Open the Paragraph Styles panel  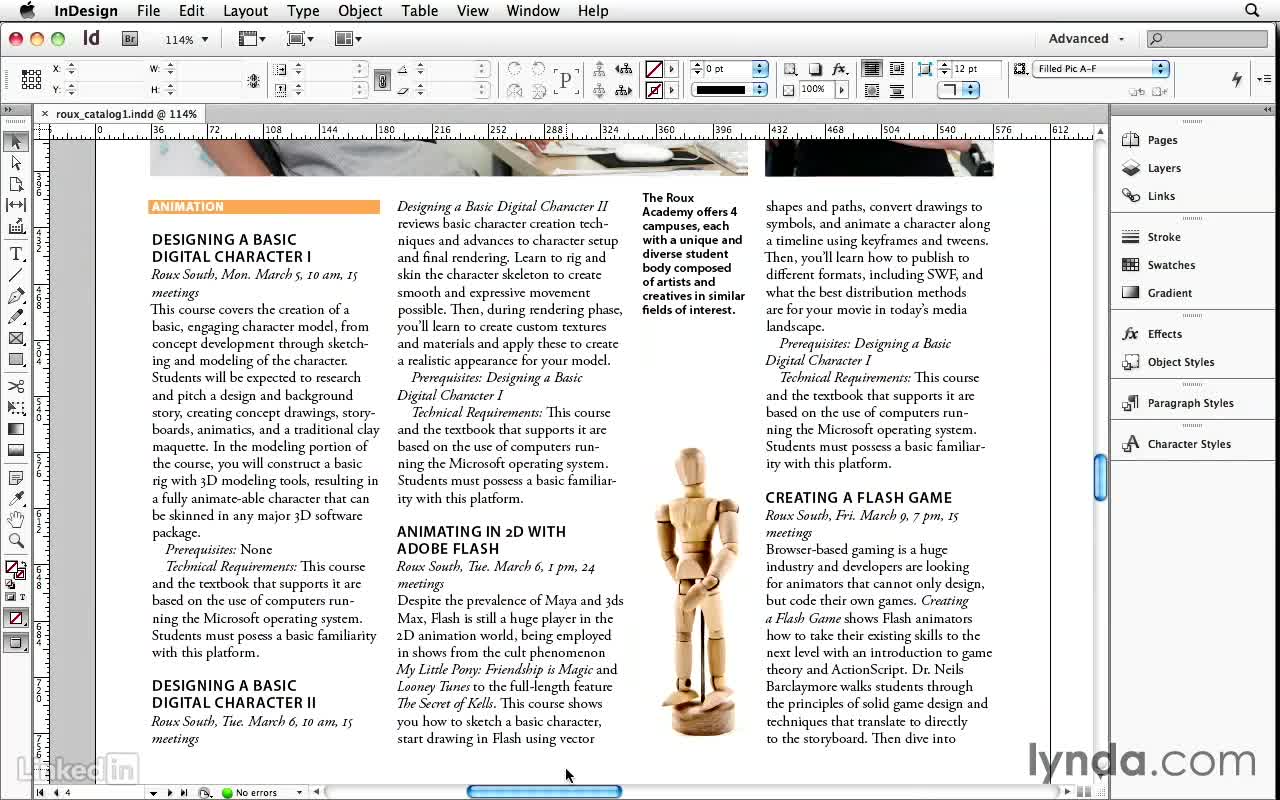point(1189,403)
